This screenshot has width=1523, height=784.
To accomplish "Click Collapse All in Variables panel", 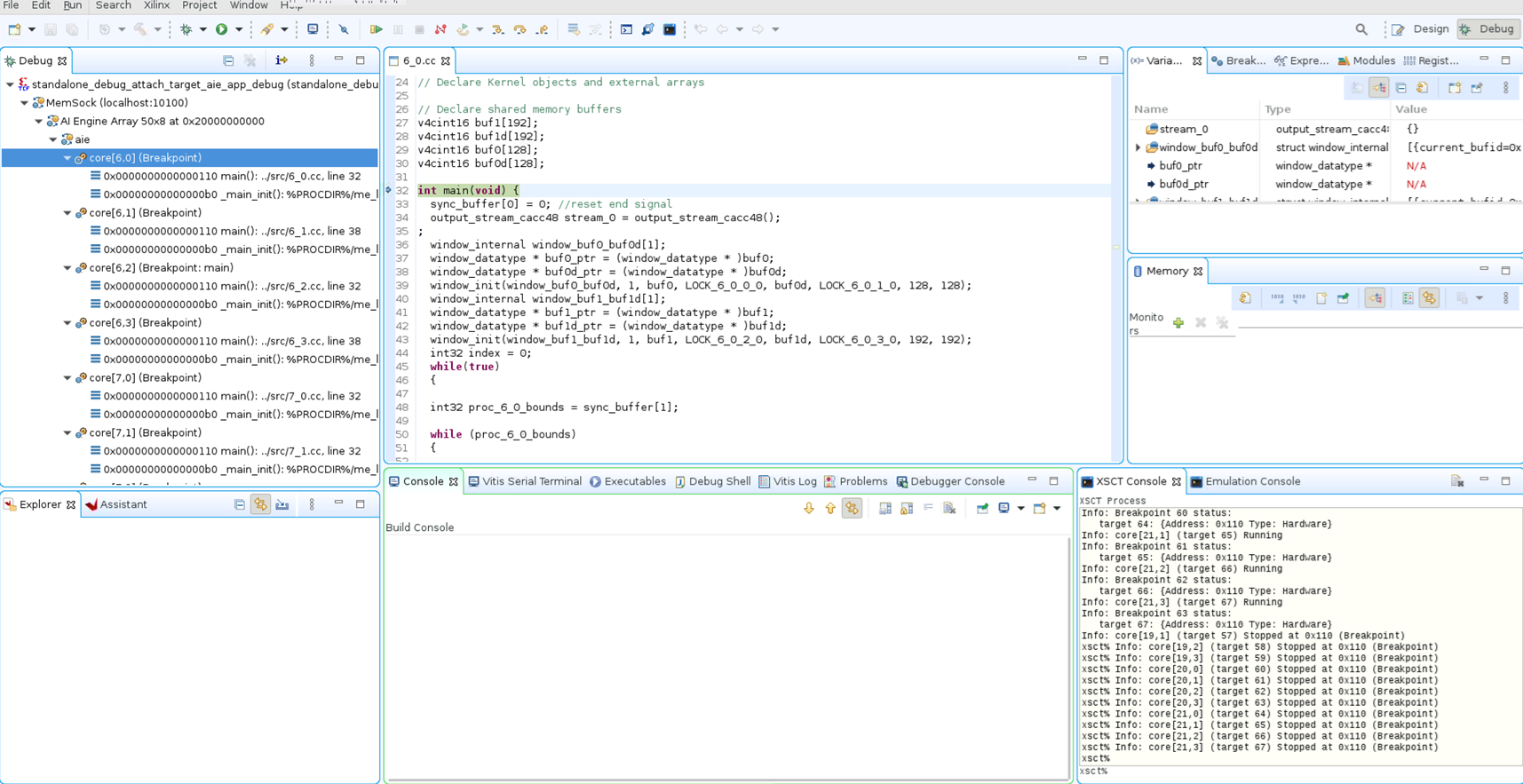I will (1400, 88).
